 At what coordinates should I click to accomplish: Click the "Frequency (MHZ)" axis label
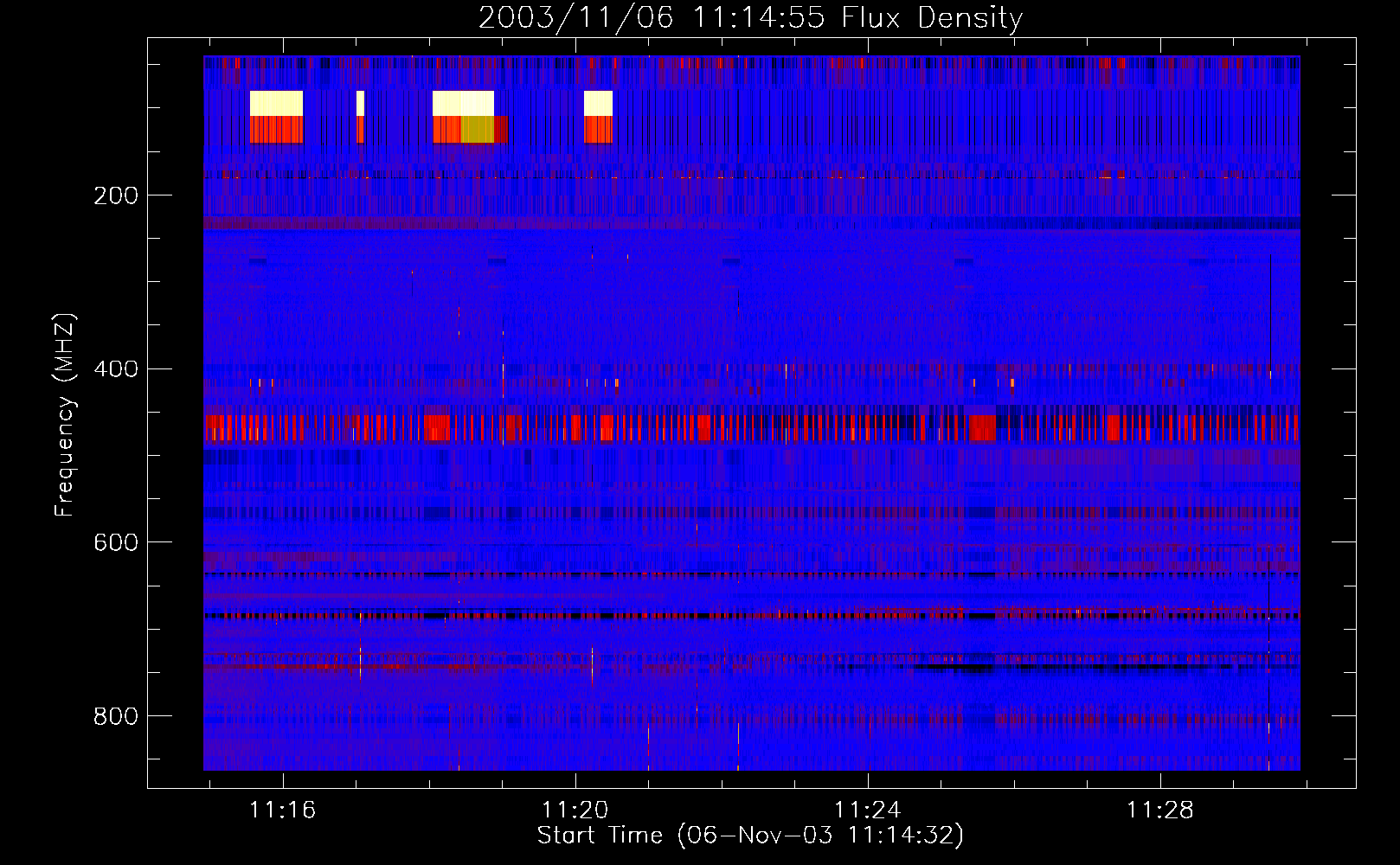point(65,415)
